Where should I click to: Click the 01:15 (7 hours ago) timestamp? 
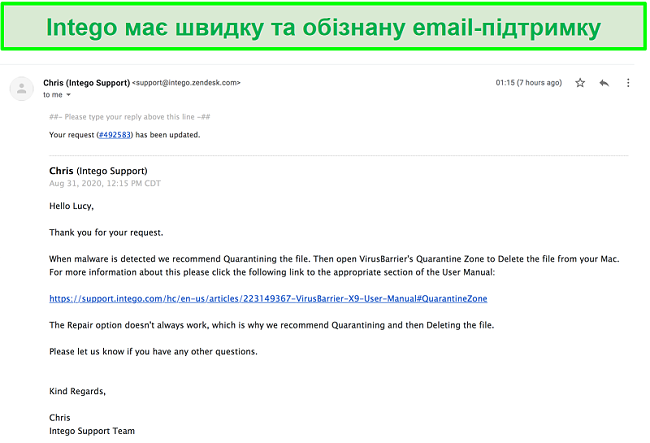[529, 83]
